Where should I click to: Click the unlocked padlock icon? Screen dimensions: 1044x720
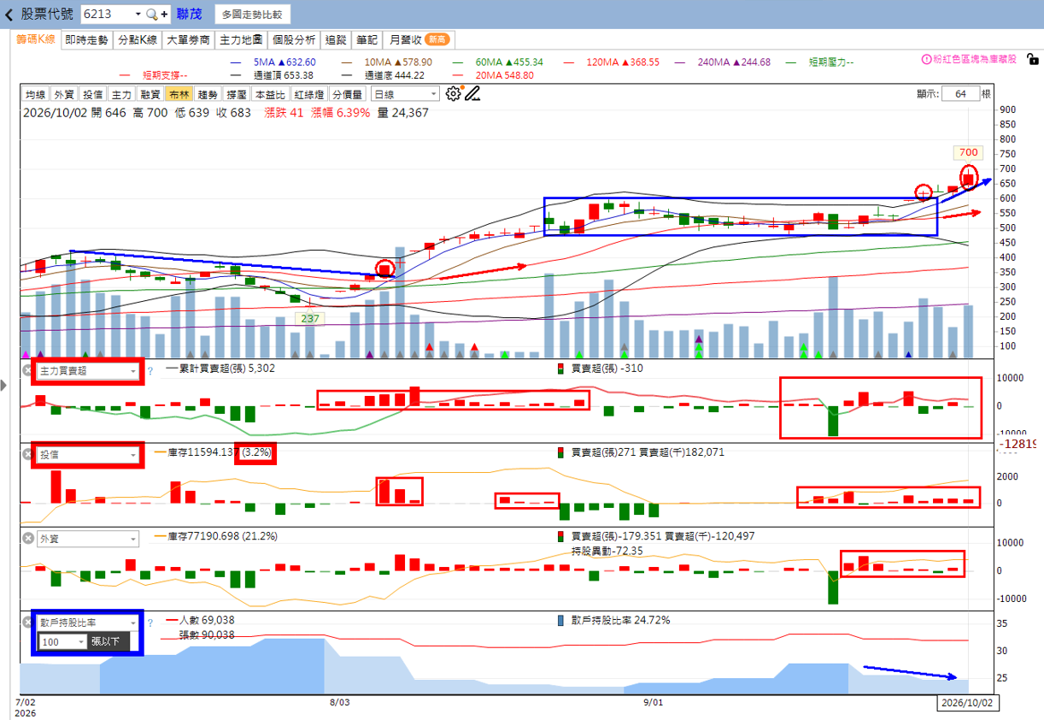pos(1033,59)
